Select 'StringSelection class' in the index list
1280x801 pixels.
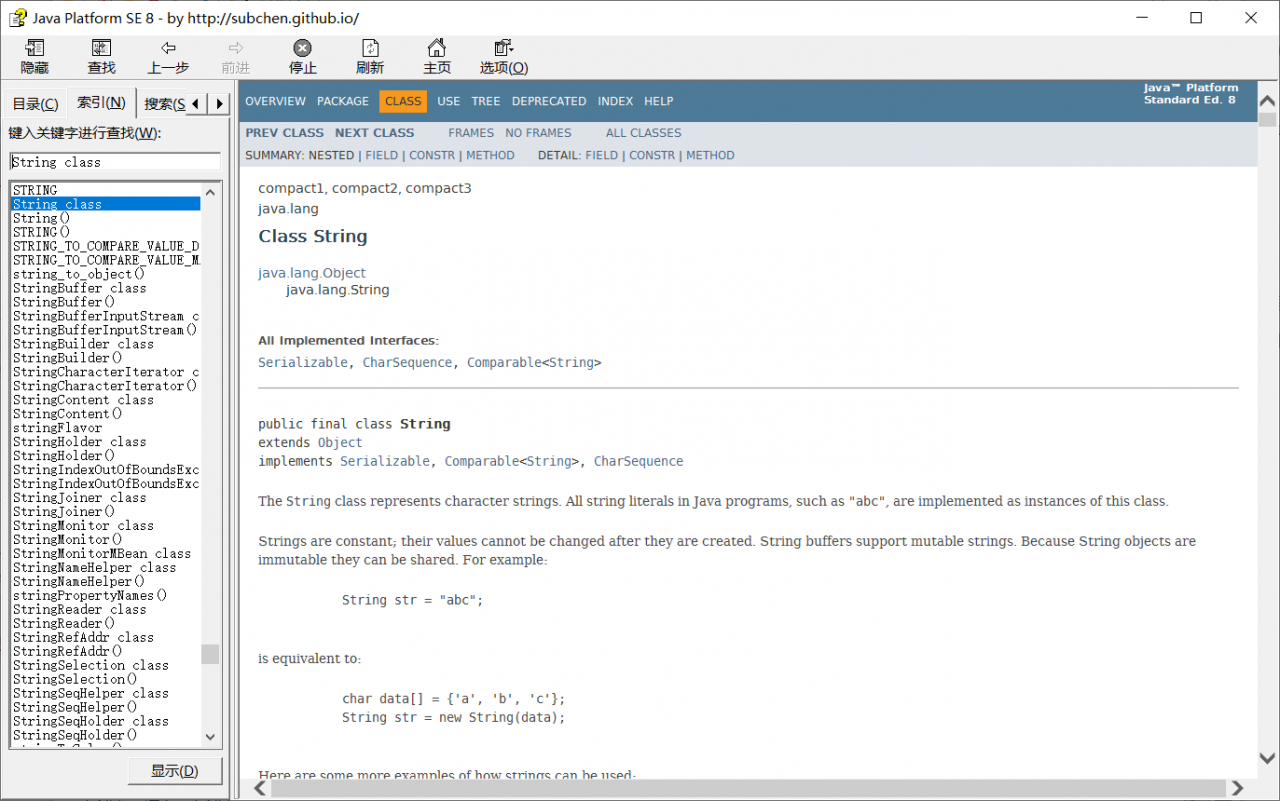(91, 666)
